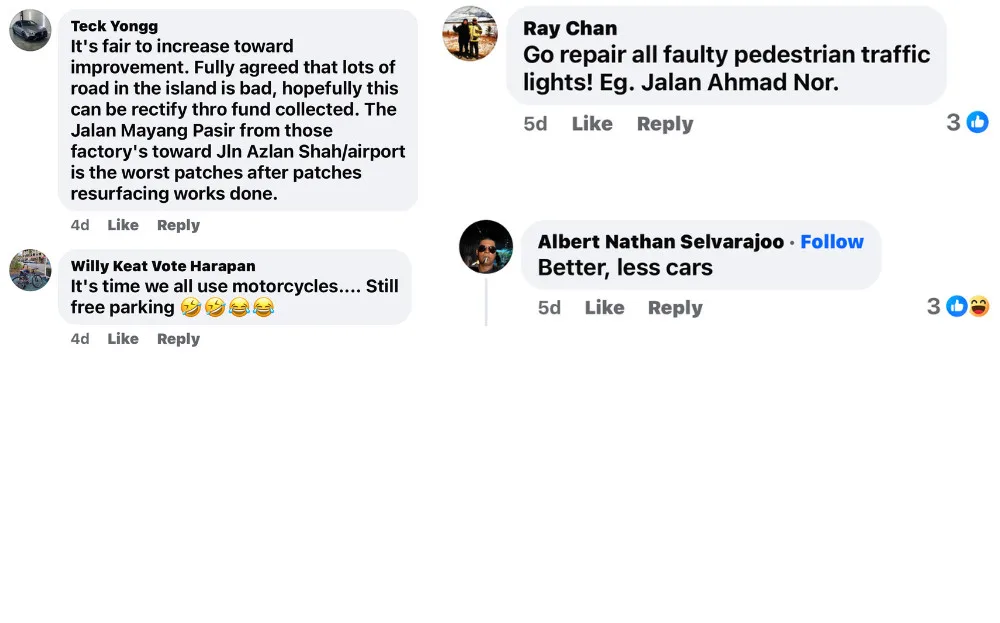Click the like reaction icon on Albert's comment

pyautogui.click(x=957, y=306)
